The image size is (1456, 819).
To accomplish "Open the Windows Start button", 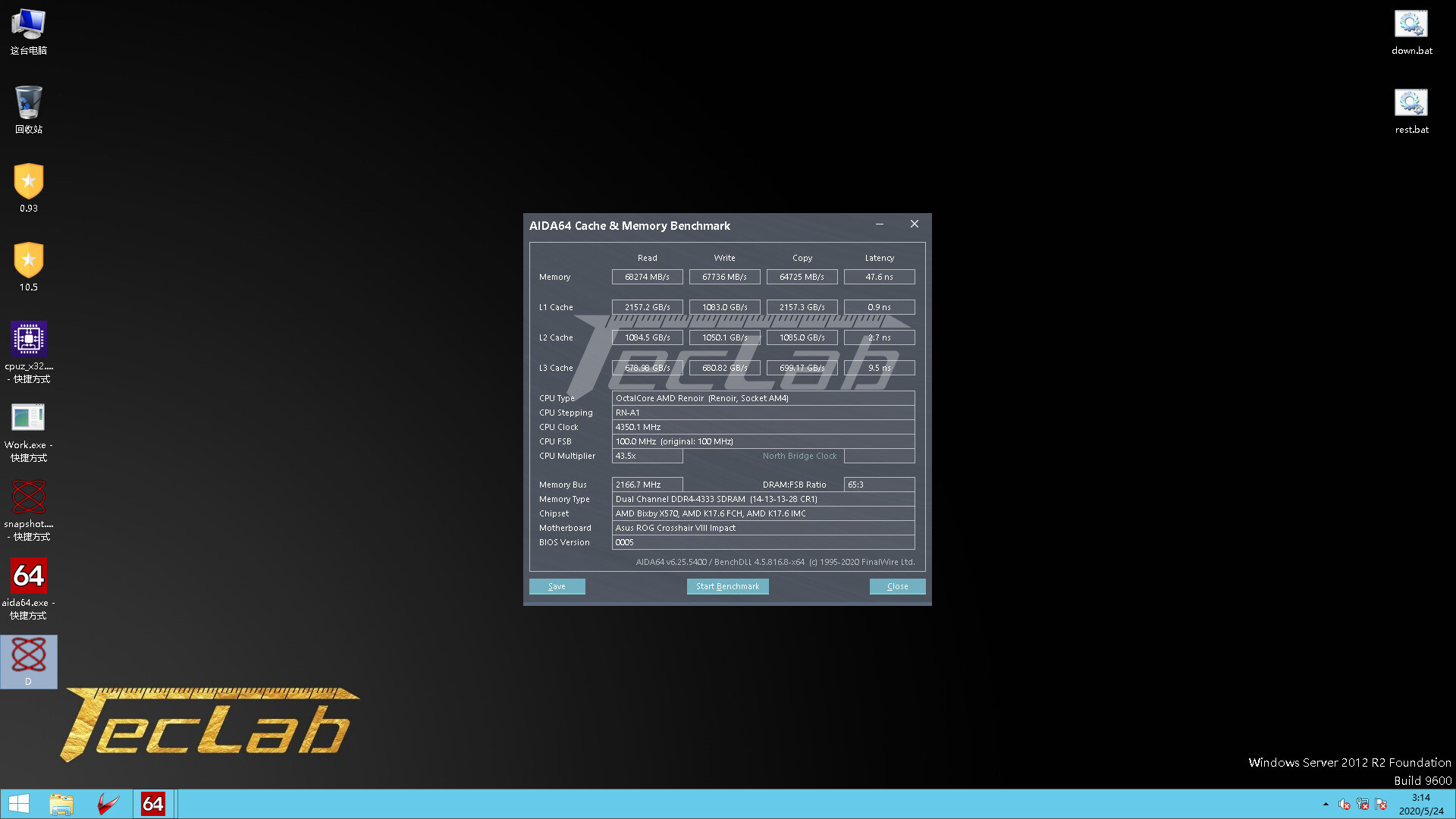I will pos(18,804).
